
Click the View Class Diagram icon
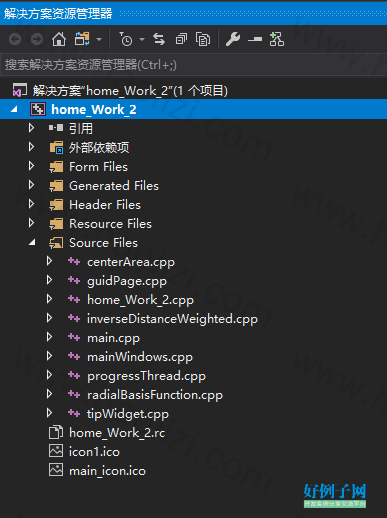pyautogui.click(x=277, y=39)
